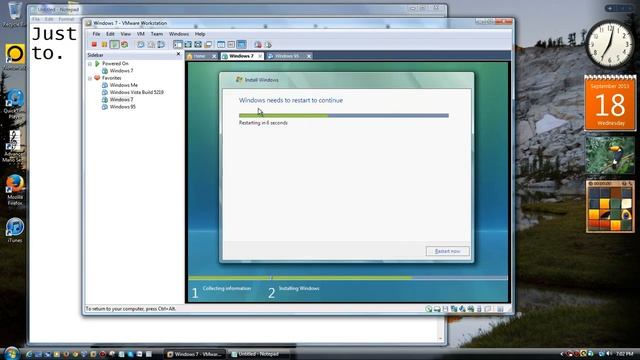The height and width of the screenshot is (360, 640).
Task: Click the Full Screen toolbar icon
Action: click(198, 44)
